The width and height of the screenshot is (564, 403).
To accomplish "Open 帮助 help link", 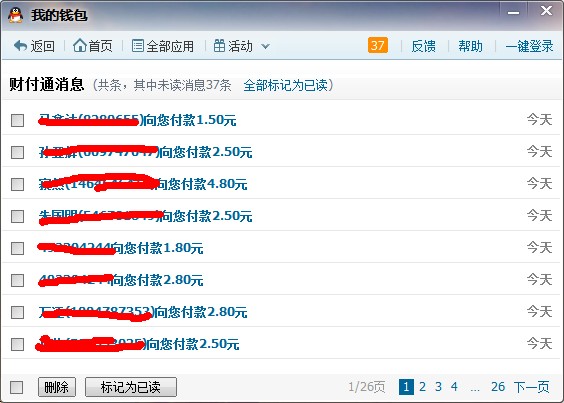I will click(470, 46).
